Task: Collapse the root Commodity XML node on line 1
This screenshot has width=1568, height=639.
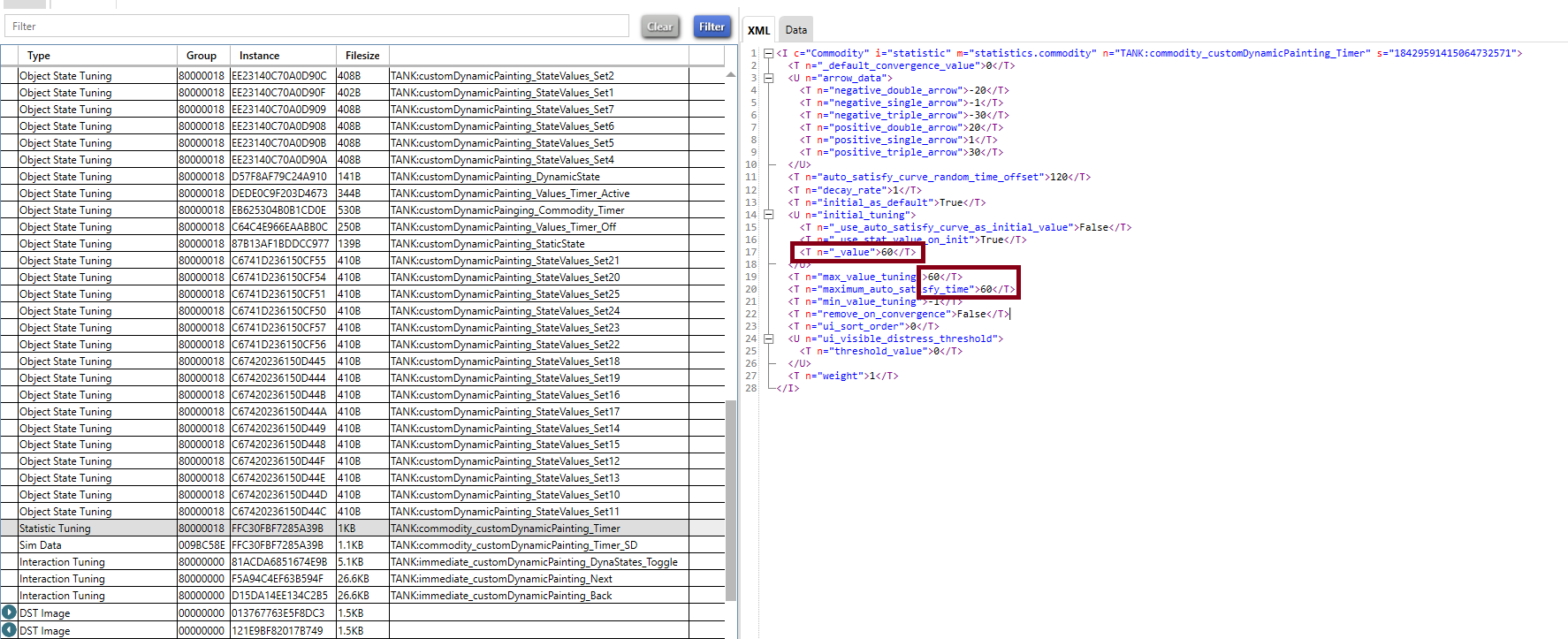Action: click(768, 53)
